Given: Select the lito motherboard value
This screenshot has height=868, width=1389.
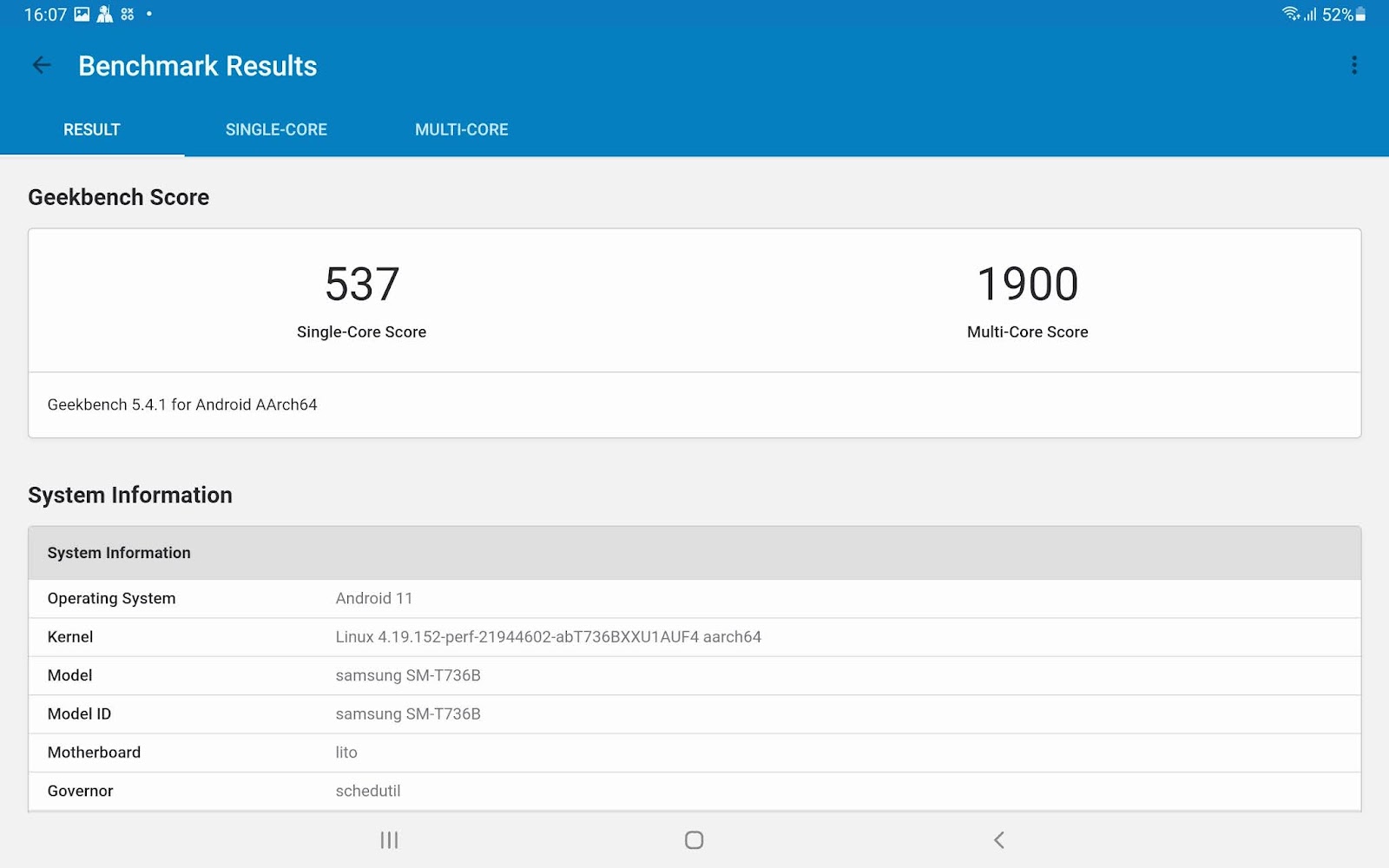Looking at the screenshot, I should tap(346, 753).
